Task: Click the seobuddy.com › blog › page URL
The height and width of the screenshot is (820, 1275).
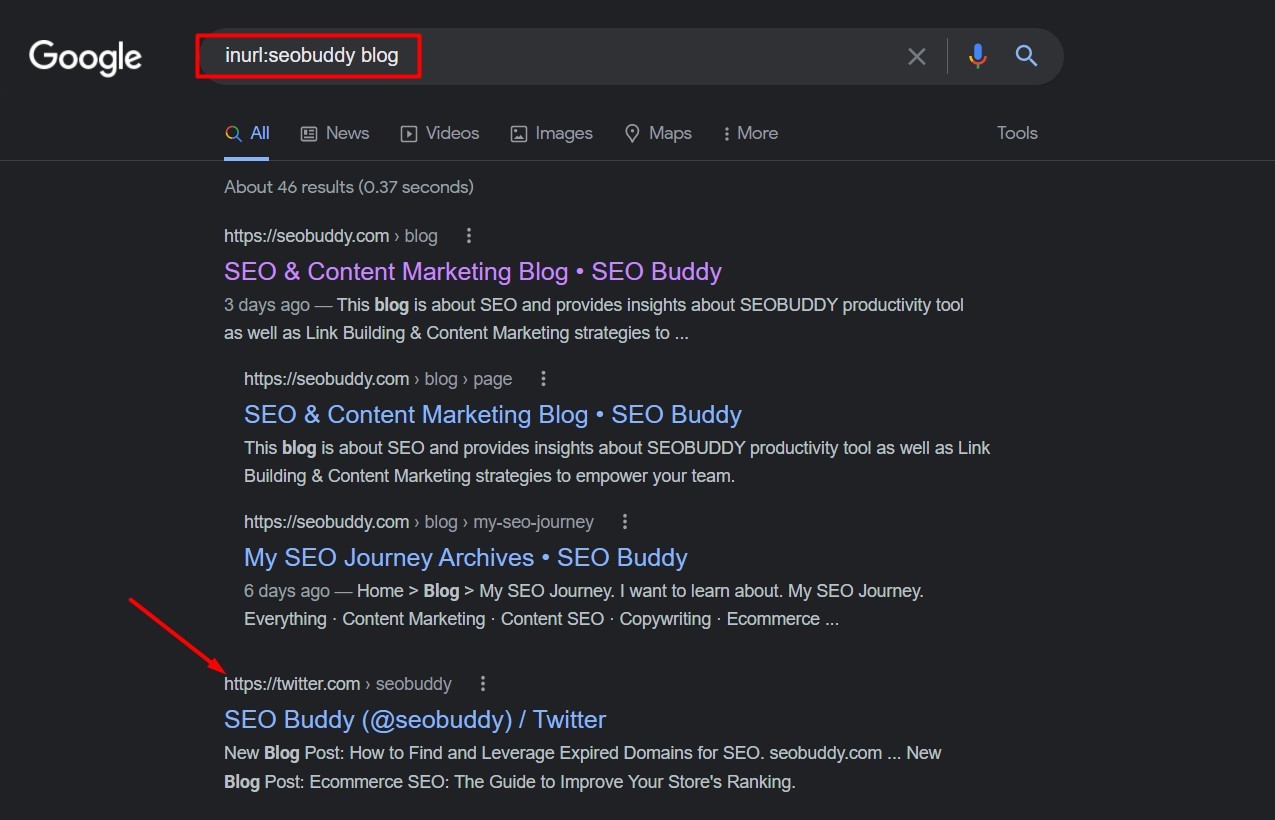Action: (378, 379)
